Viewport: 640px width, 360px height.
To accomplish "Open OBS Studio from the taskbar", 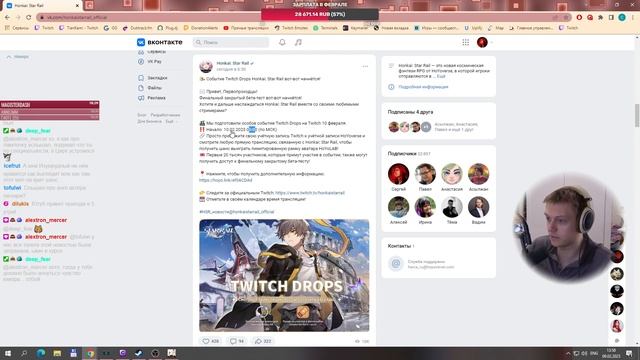I will 155,353.
